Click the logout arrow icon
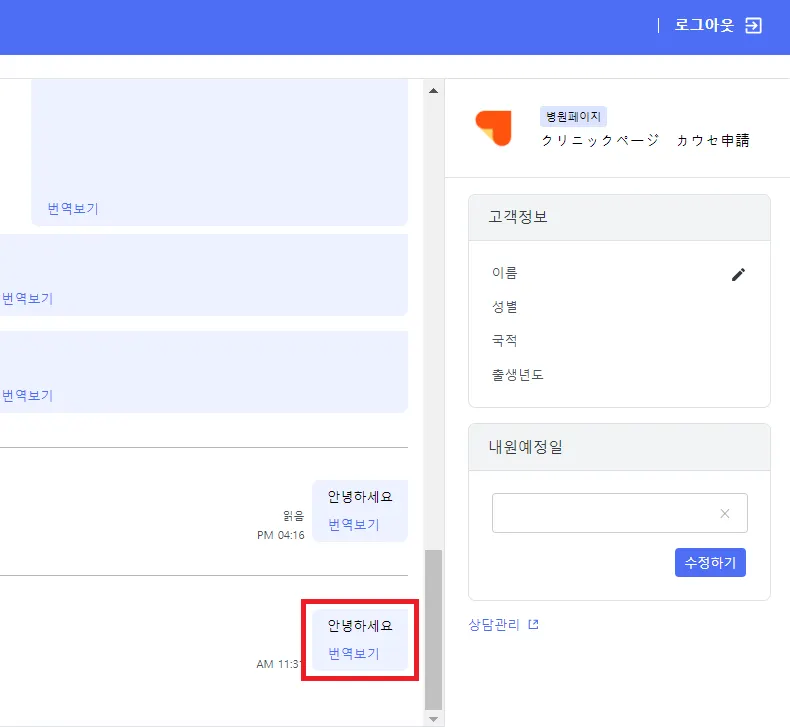 pyautogui.click(x=754, y=25)
